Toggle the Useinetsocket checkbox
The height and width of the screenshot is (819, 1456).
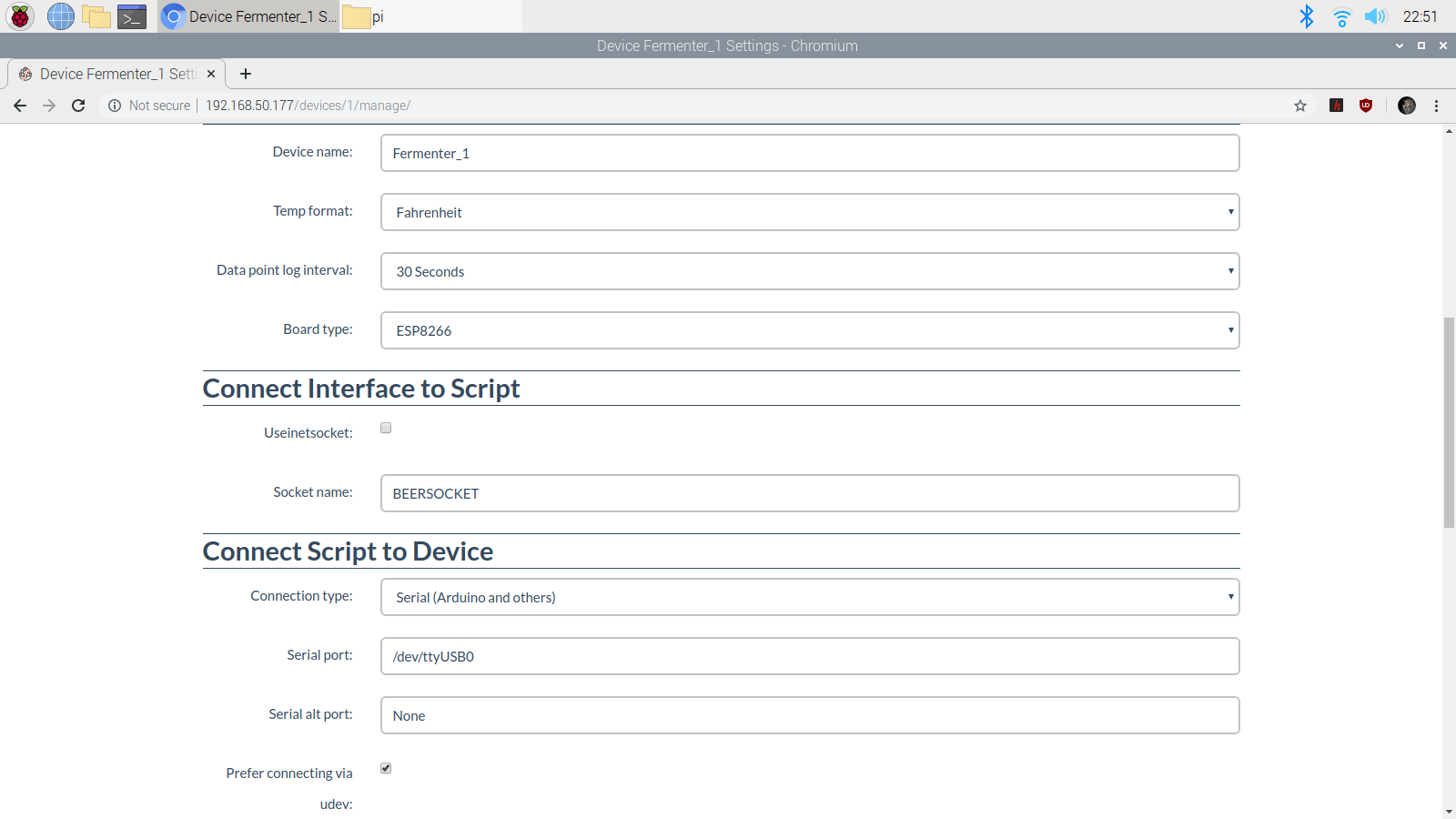386,428
